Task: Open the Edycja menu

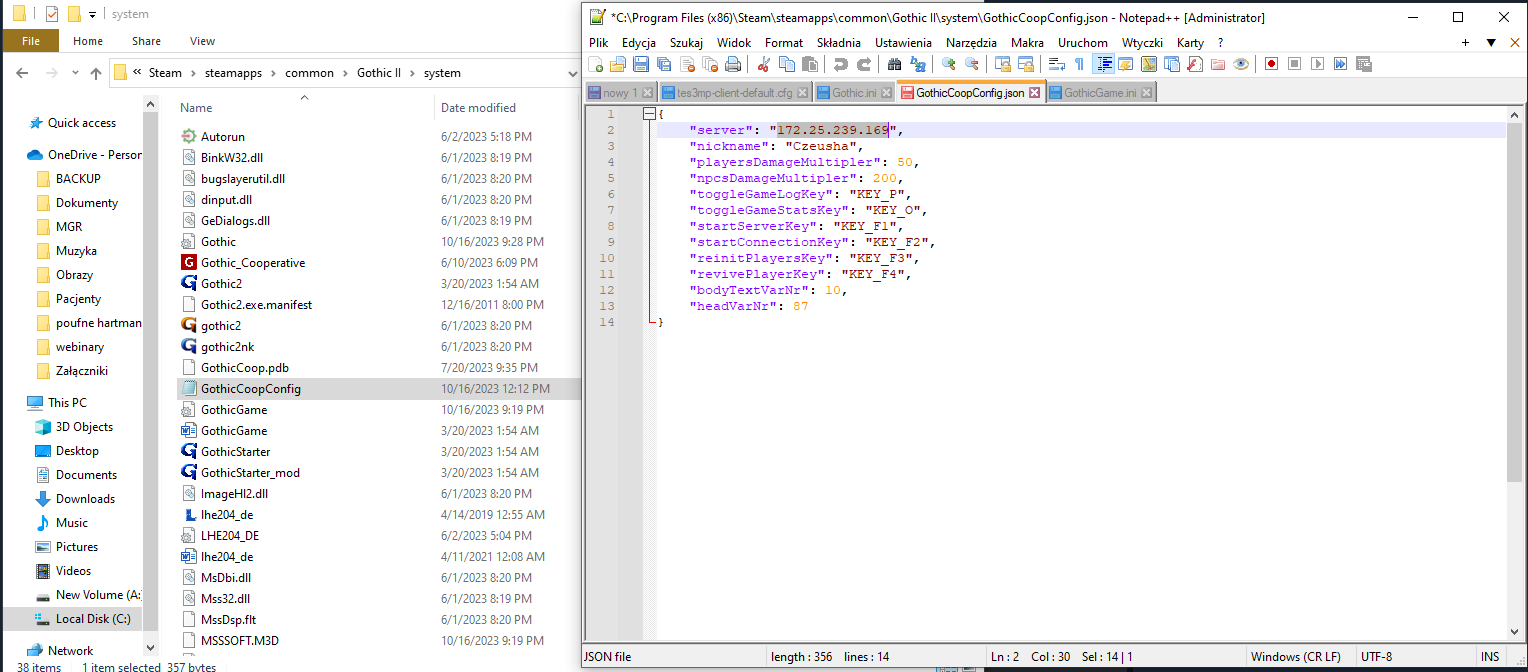Action: click(638, 43)
